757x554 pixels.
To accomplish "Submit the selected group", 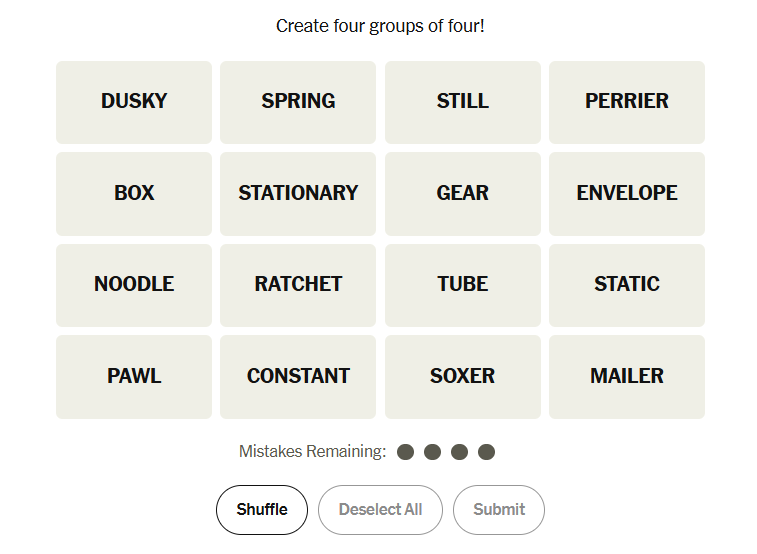I will (x=498, y=510).
